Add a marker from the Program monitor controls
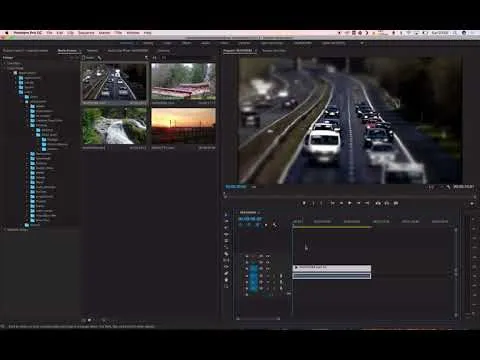The width and height of the screenshot is (480, 360). (x=304, y=203)
